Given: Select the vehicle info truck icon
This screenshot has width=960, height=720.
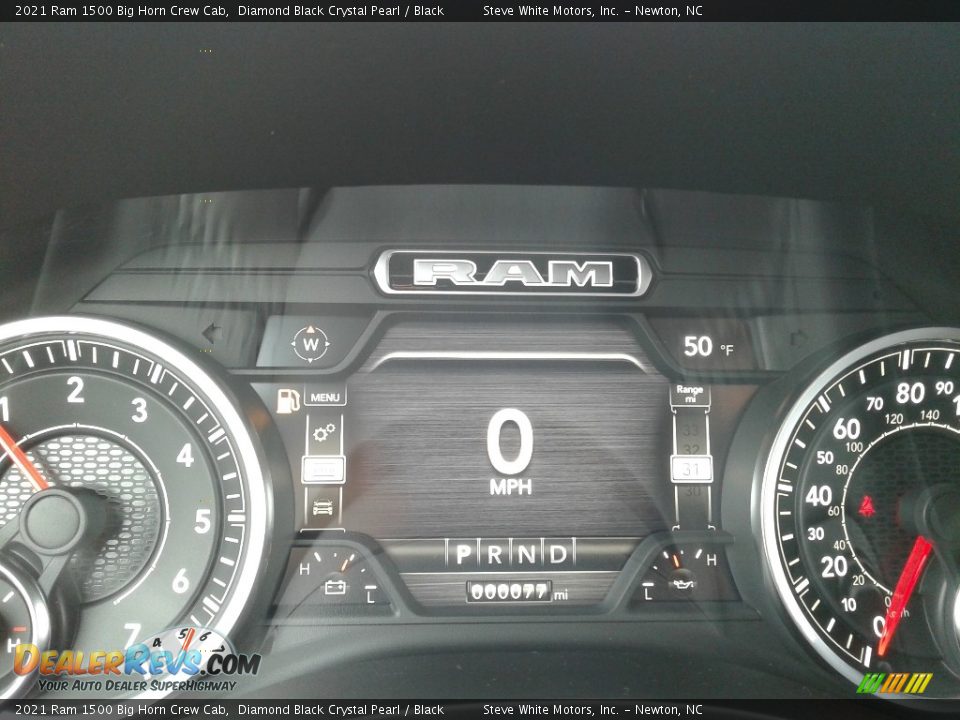Looking at the screenshot, I should (323, 507).
